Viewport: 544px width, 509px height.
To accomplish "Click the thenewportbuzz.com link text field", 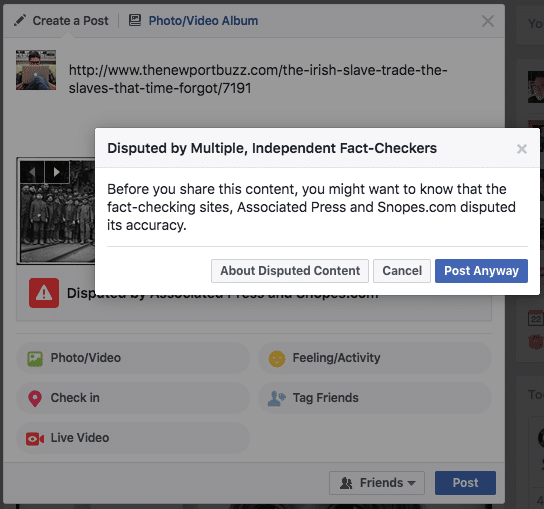I will click(x=258, y=79).
